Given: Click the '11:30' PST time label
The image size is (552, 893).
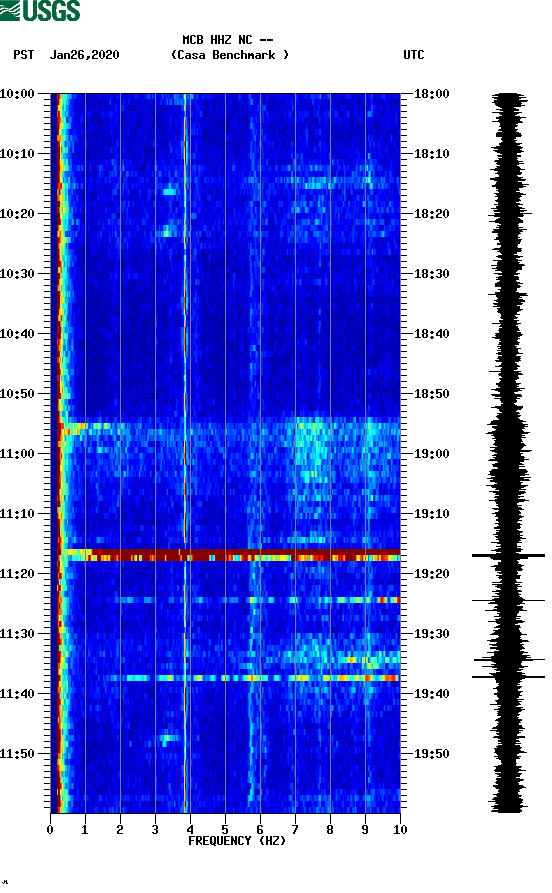Looking at the screenshot, I should pos(17,634).
